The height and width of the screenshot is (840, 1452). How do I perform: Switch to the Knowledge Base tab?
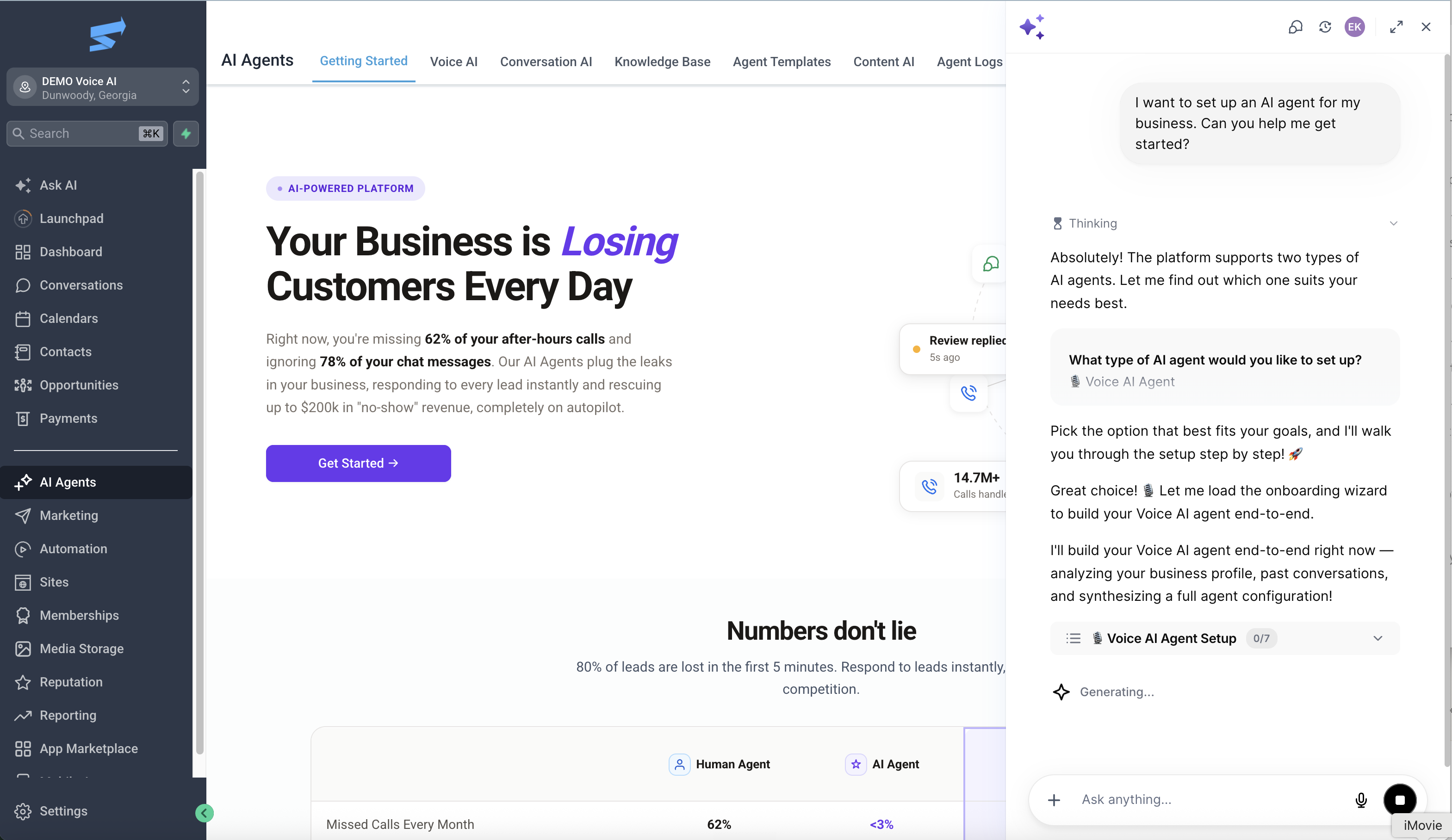(x=662, y=62)
